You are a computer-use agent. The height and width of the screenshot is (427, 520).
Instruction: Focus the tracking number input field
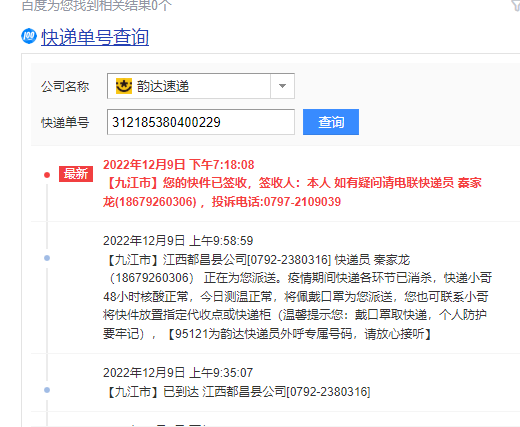(x=201, y=122)
